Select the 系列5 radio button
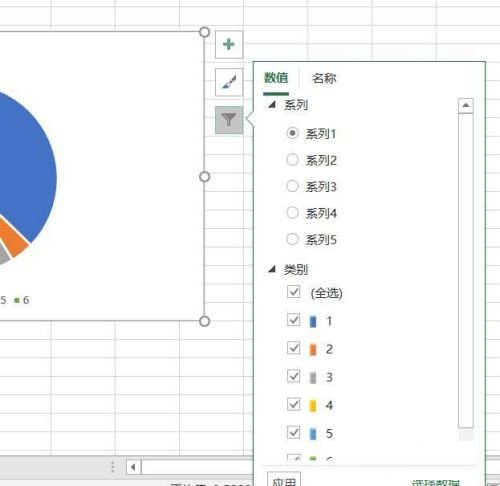The width and height of the screenshot is (500, 486). tap(292, 239)
